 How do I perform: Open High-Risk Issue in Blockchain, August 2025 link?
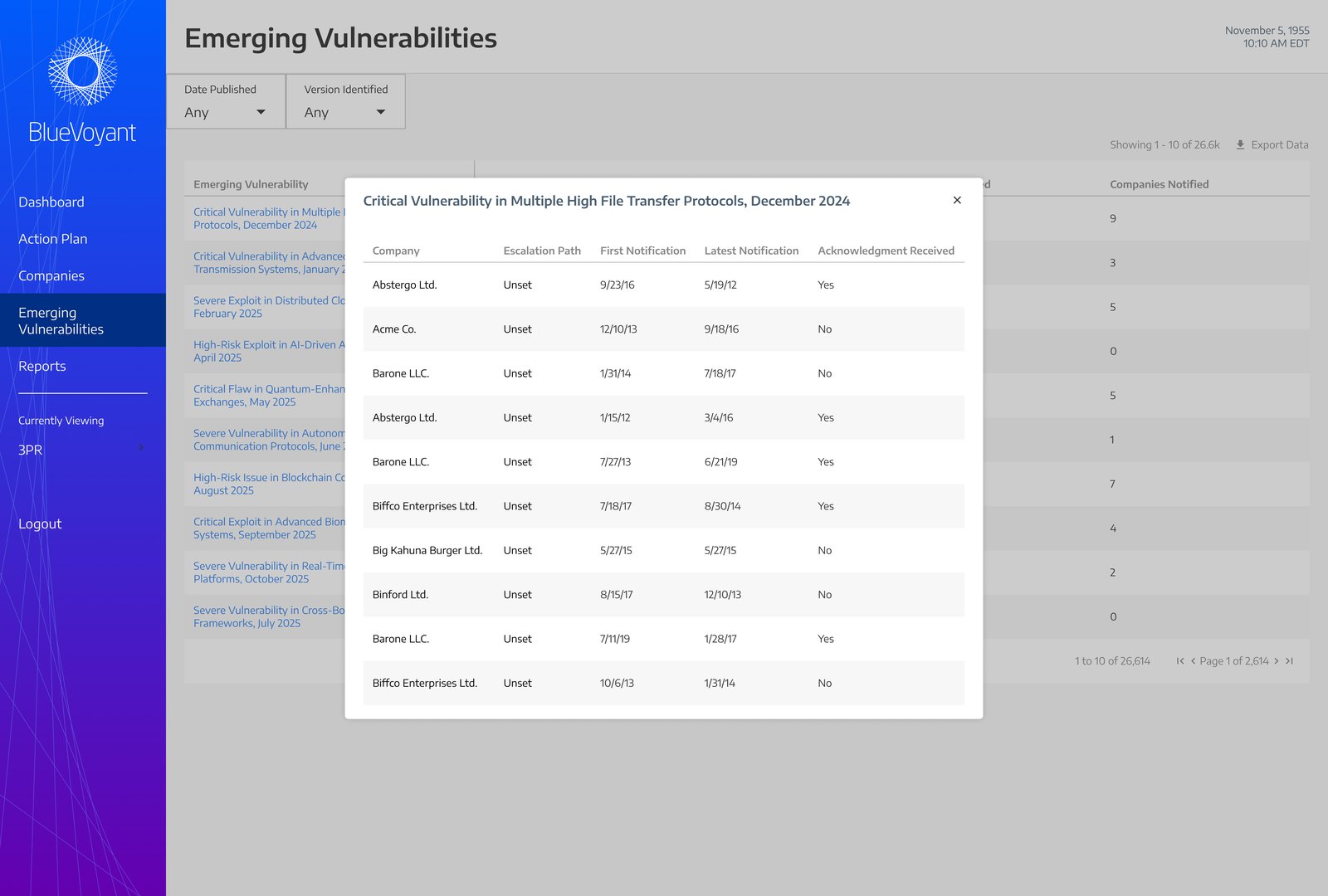[x=269, y=484]
